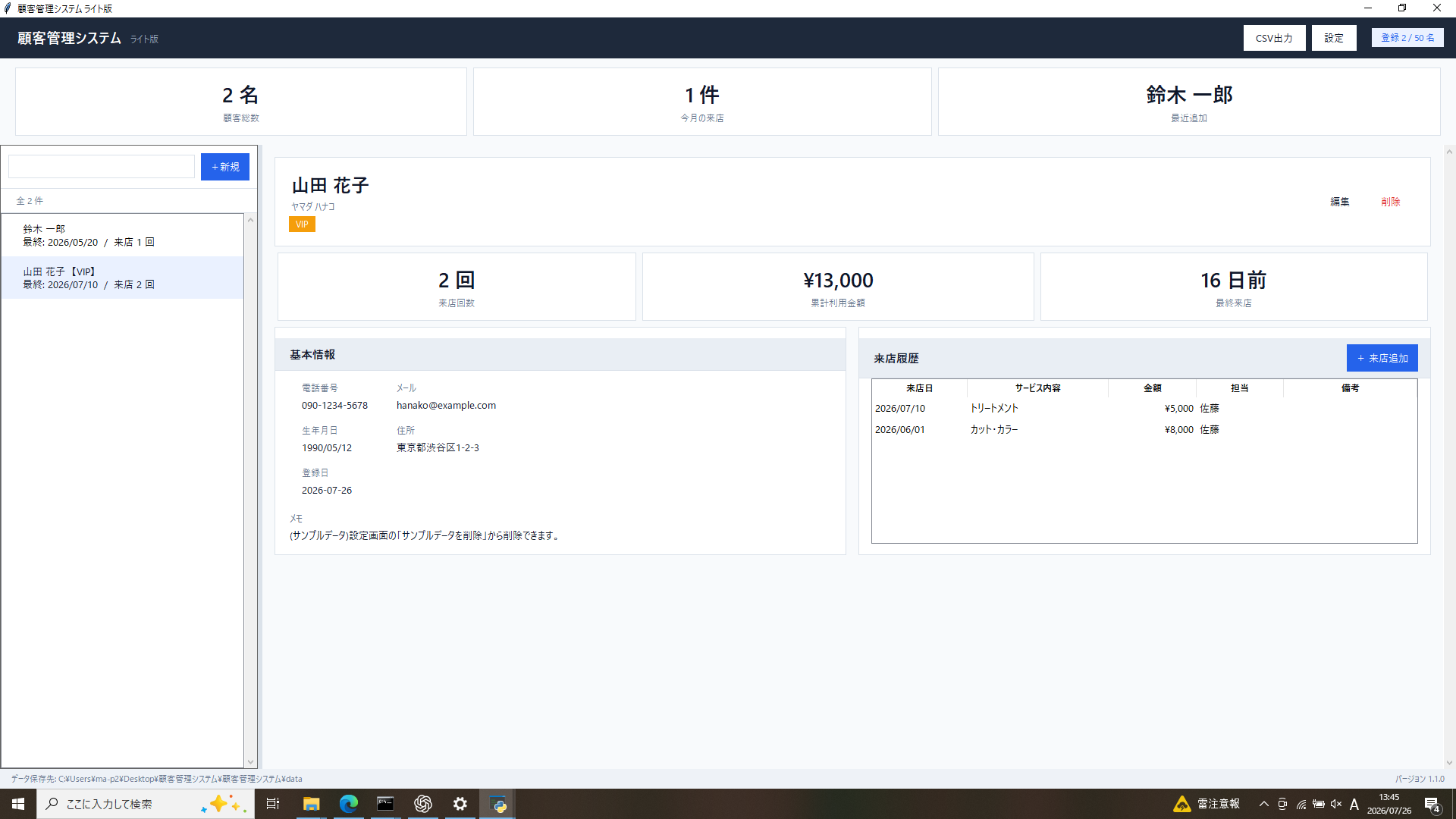Click the Python app taskbar icon
The image size is (1456, 819).
[x=497, y=804]
